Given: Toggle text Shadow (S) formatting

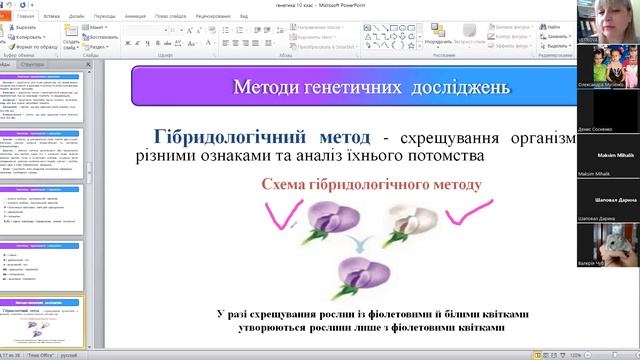Looking at the screenshot, I should pos(158,43).
